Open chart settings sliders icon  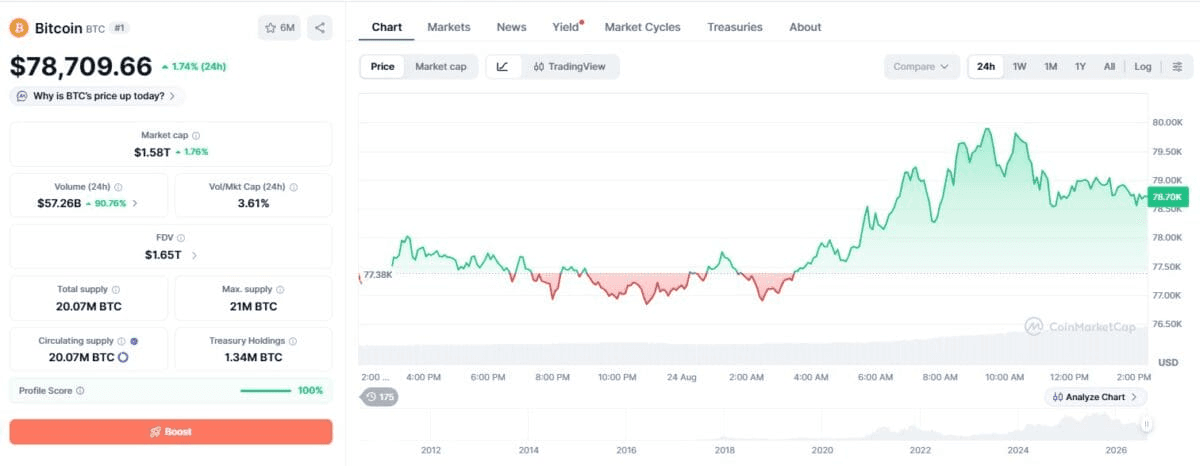tap(1177, 67)
